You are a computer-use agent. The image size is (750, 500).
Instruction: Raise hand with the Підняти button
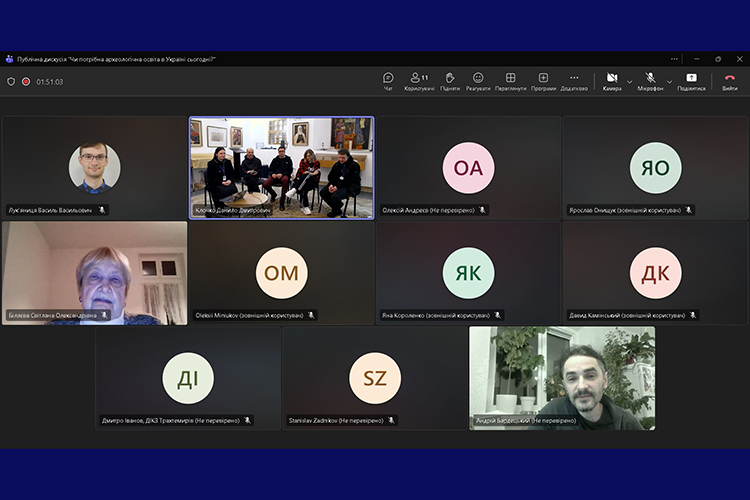(x=450, y=81)
